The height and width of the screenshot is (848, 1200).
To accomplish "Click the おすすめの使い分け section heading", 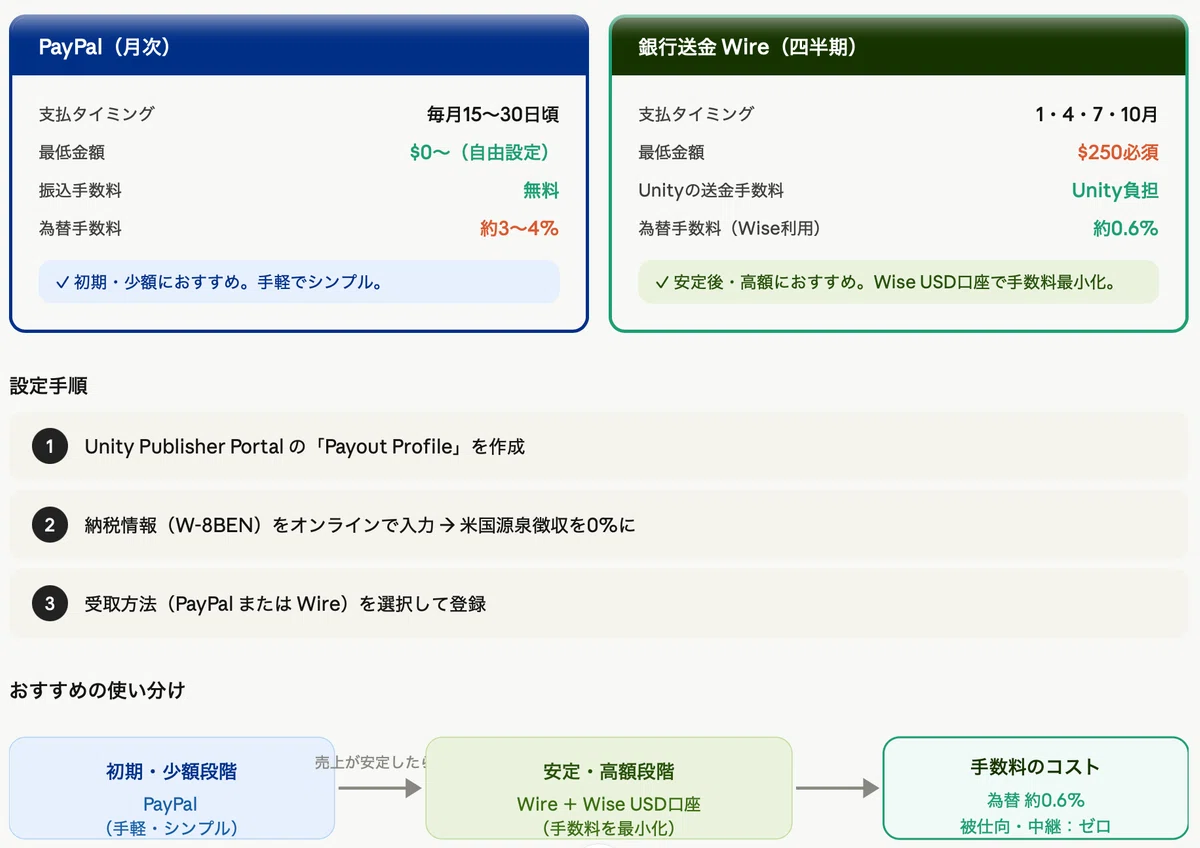I will pos(97,690).
